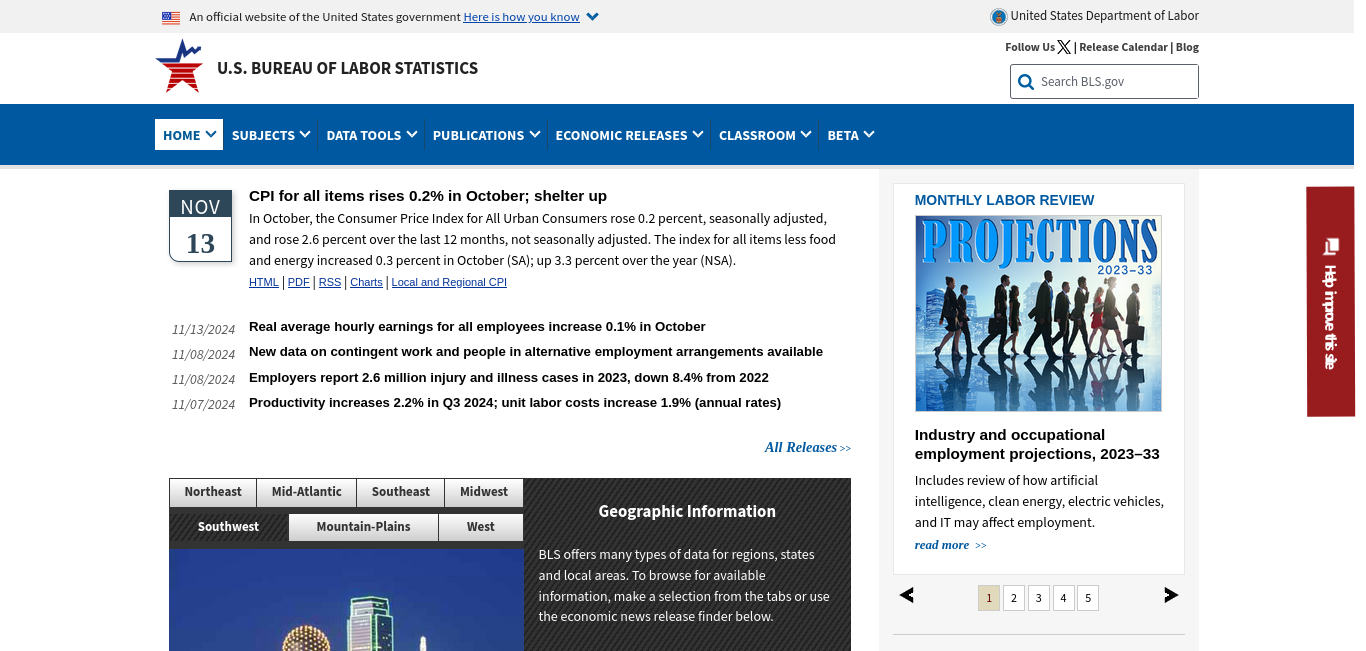
Task: Click the search magnifier icon
Action: coord(1025,82)
